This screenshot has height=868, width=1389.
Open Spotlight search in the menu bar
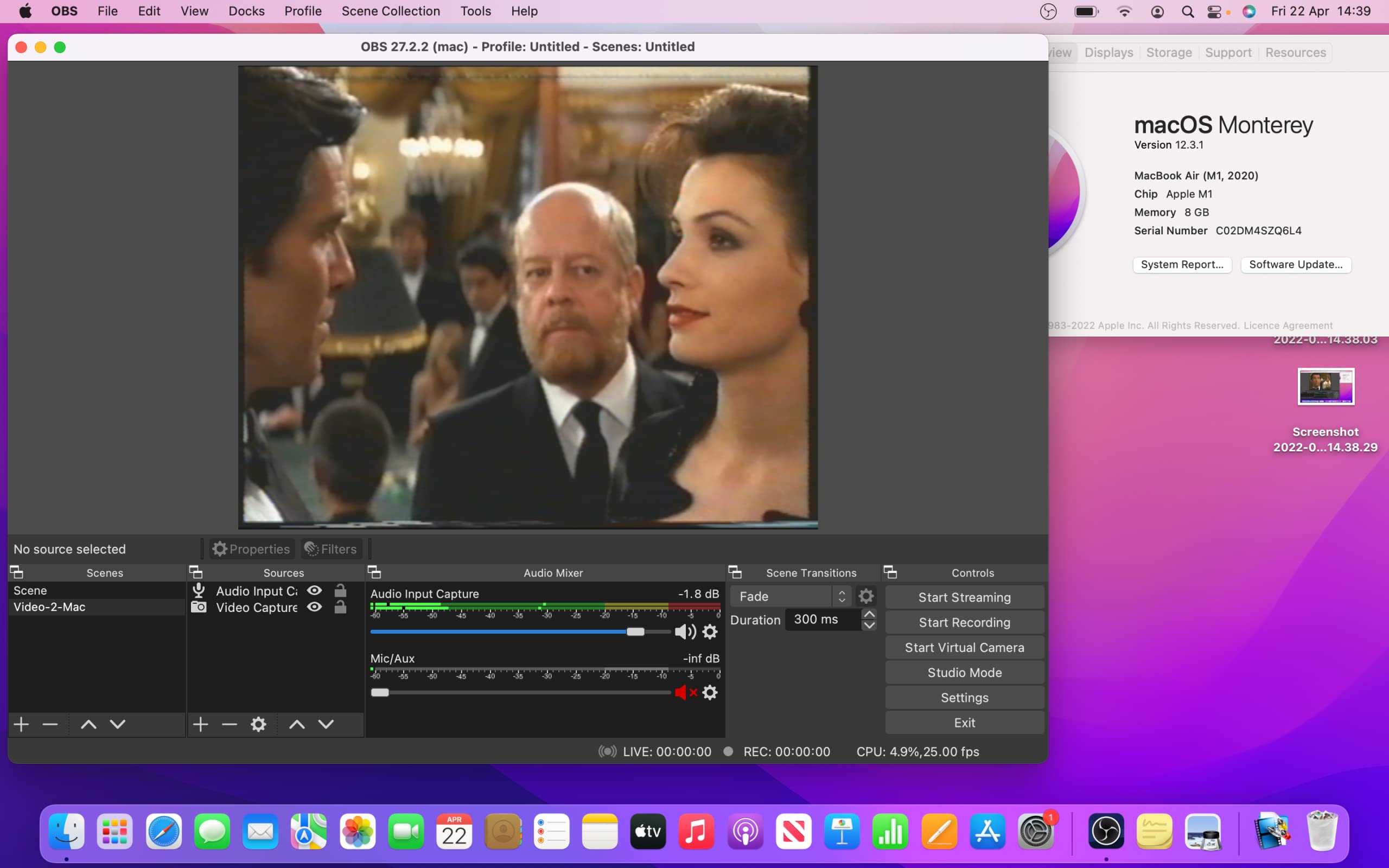tap(1188, 11)
